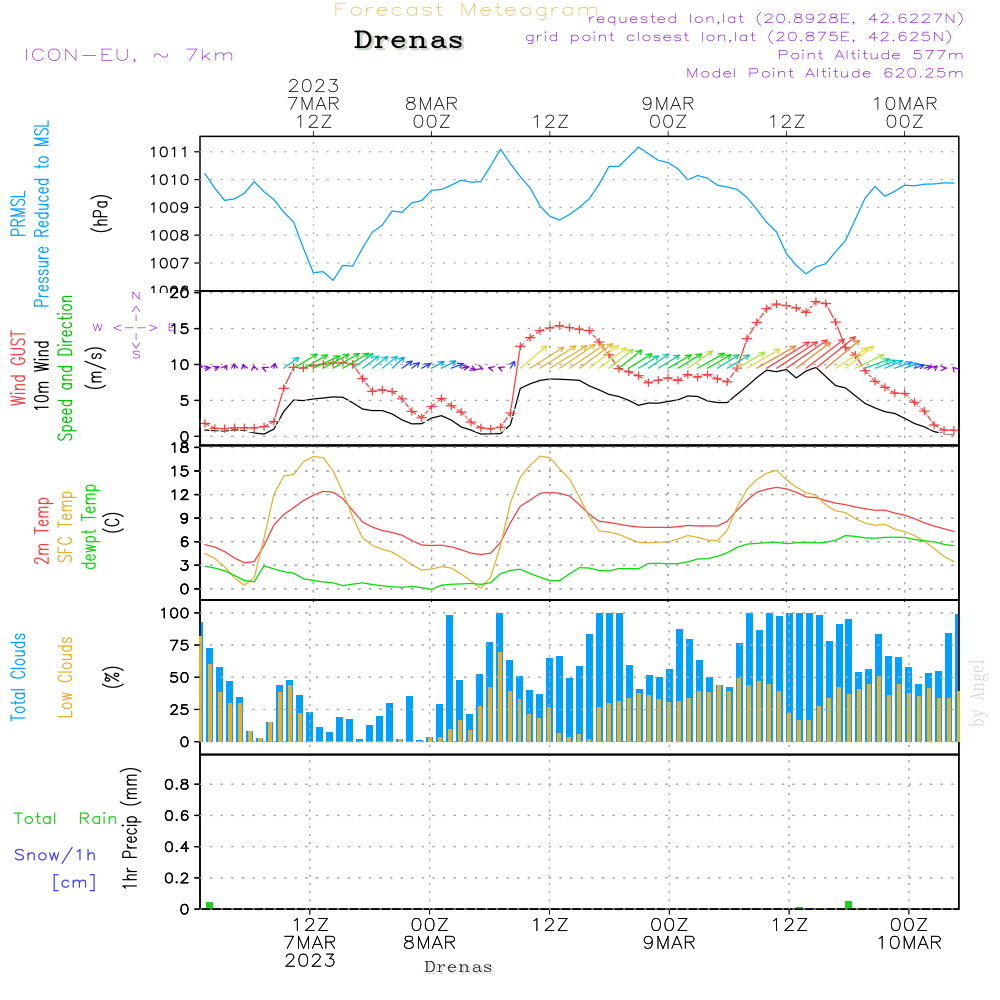Click the dewpt Temp legend label
This screenshot has width=1000, height=1000.
click(x=90, y=526)
